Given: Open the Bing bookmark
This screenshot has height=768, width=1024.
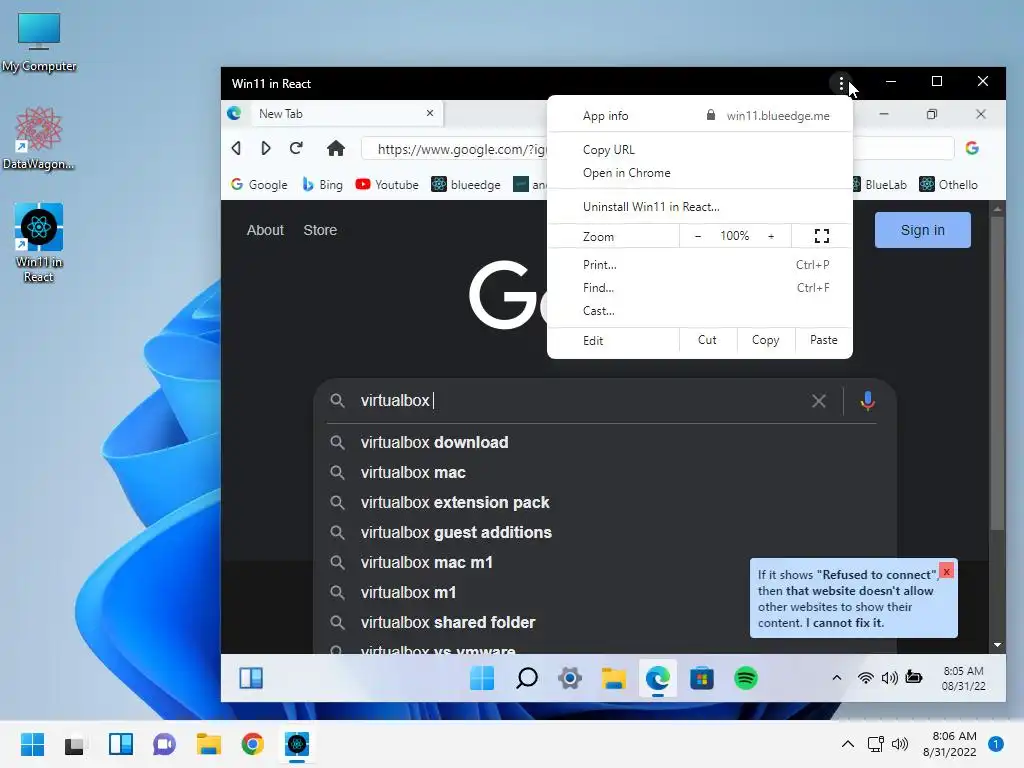Looking at the screenshot, I should tap(323, 185).
